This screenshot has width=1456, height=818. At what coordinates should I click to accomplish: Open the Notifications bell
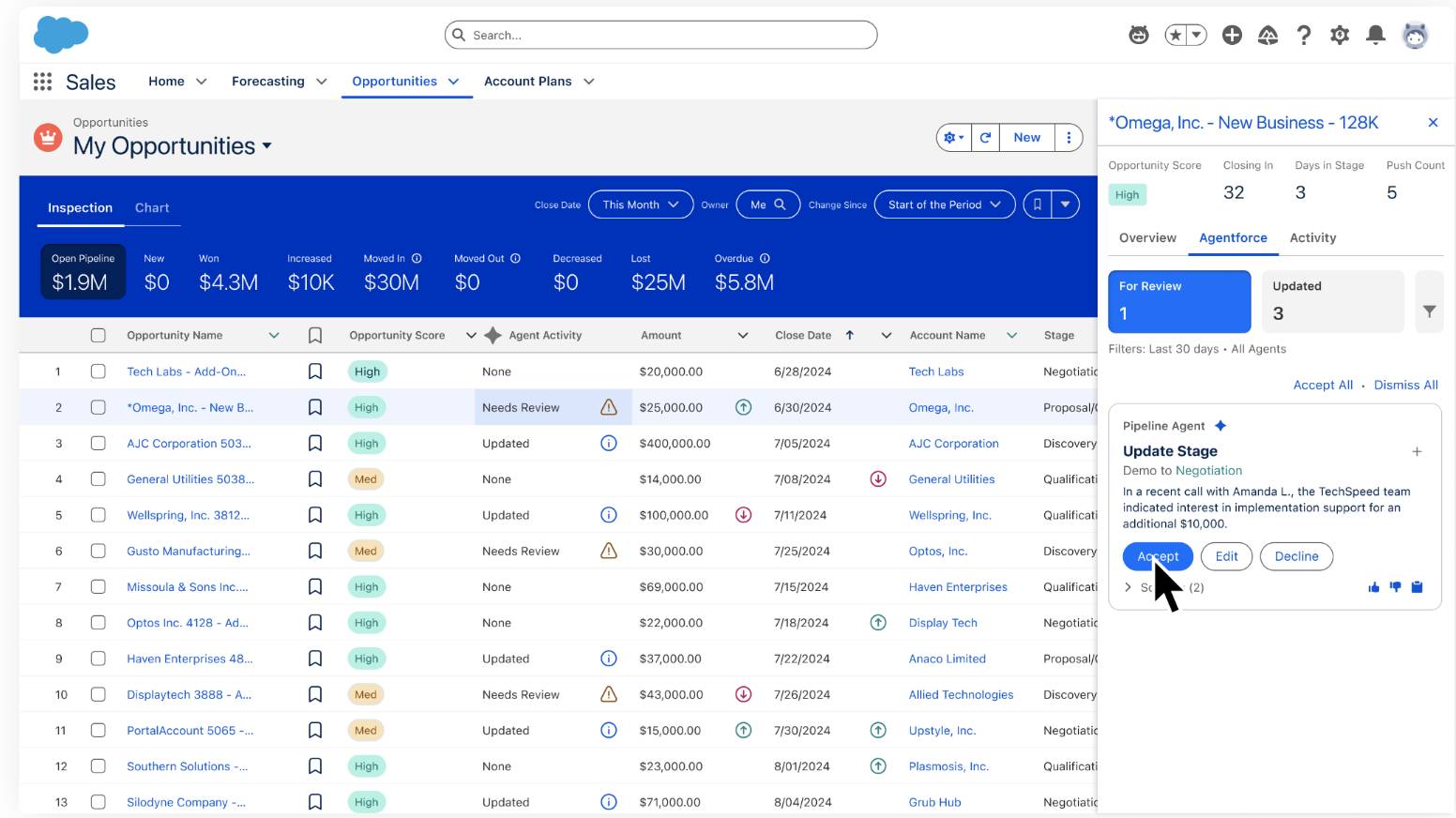click(1375, 35)
